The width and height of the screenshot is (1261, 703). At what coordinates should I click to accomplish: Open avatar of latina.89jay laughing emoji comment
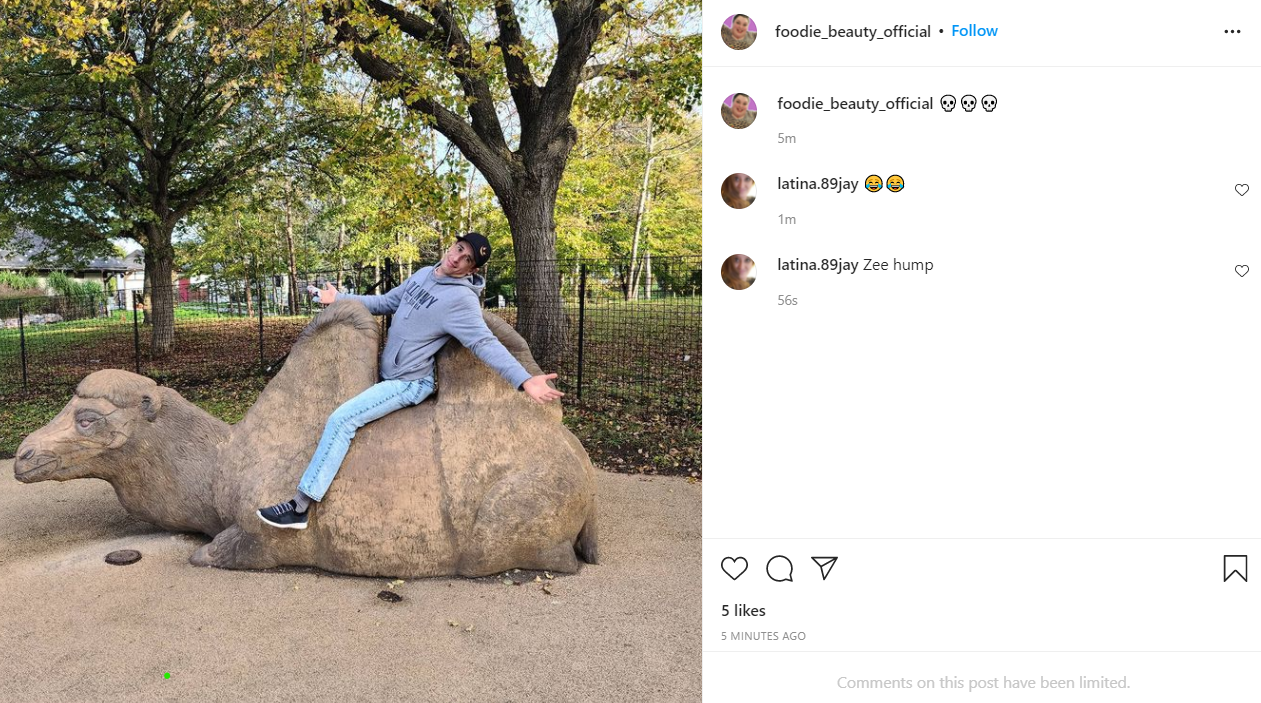click(x=739, y=191)
